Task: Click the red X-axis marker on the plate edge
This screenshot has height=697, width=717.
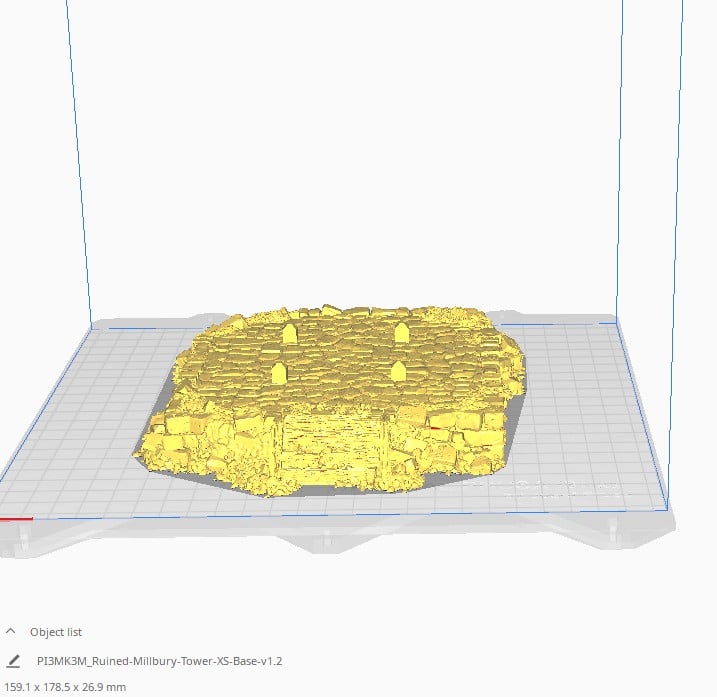Action: [x=15, y=519]
